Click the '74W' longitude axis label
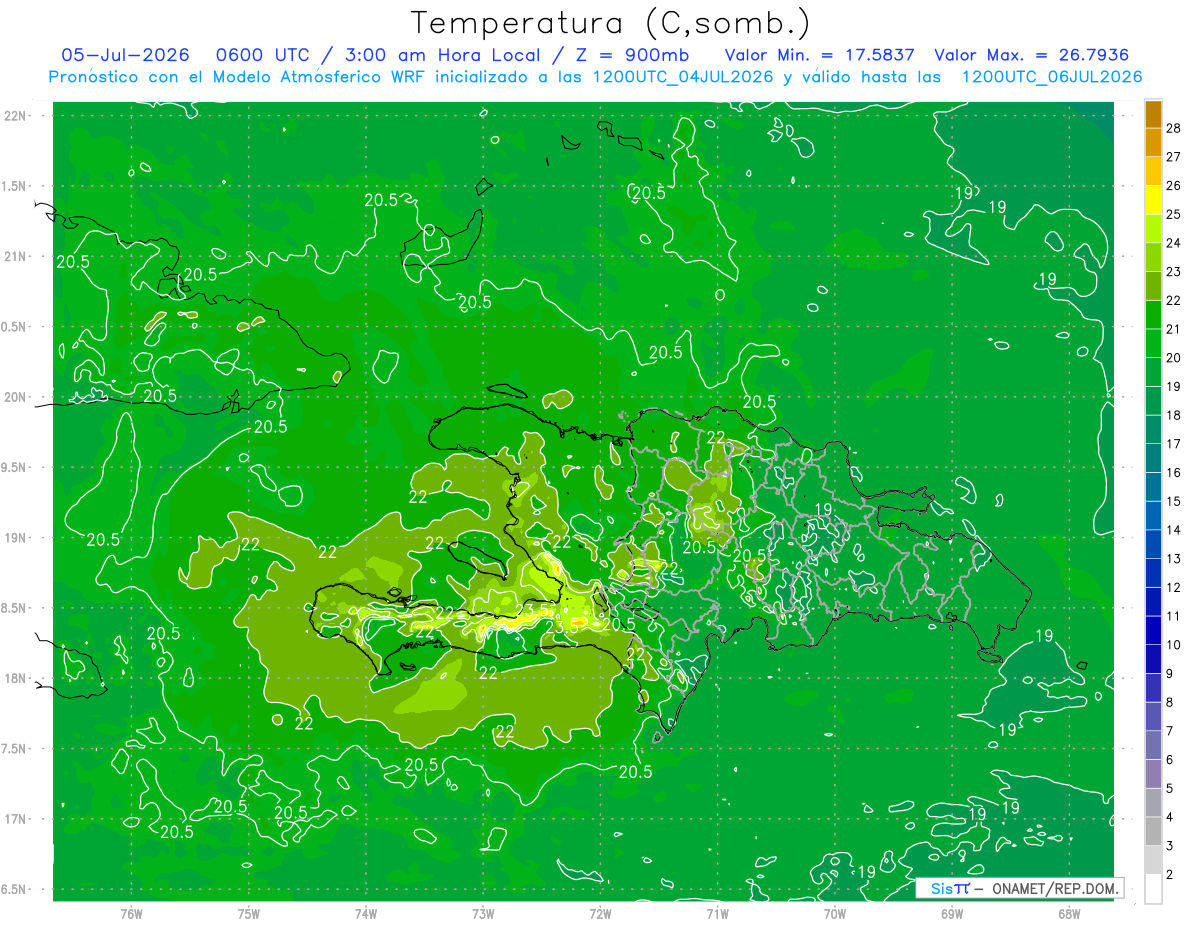The width and height of the screenshot is (1200, 927). click(366, 913)
